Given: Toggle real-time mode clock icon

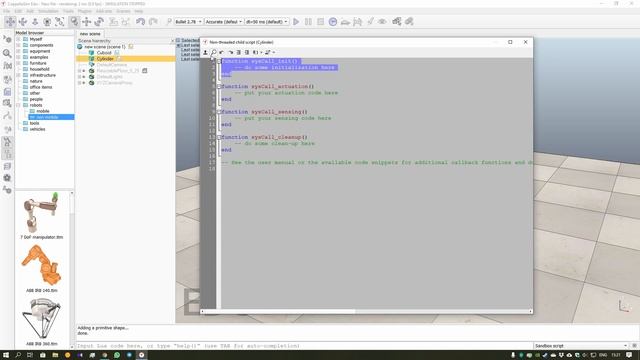Looking at the screenshot, I should [333, 22].
